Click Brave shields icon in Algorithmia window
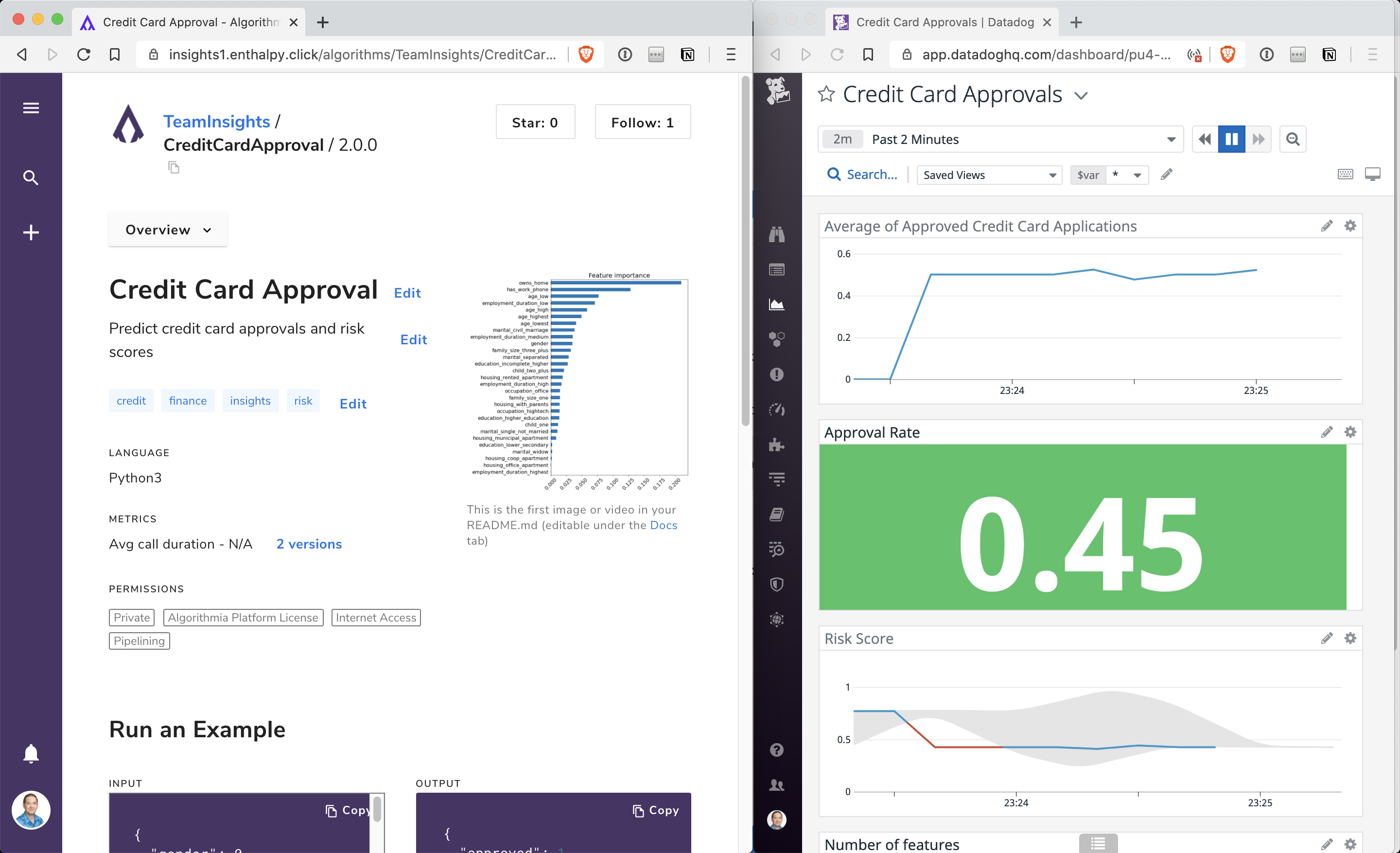1400x853 pixels. coord(586,54)
